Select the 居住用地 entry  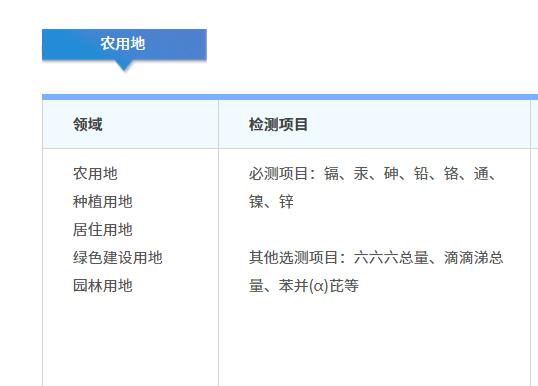103,230
